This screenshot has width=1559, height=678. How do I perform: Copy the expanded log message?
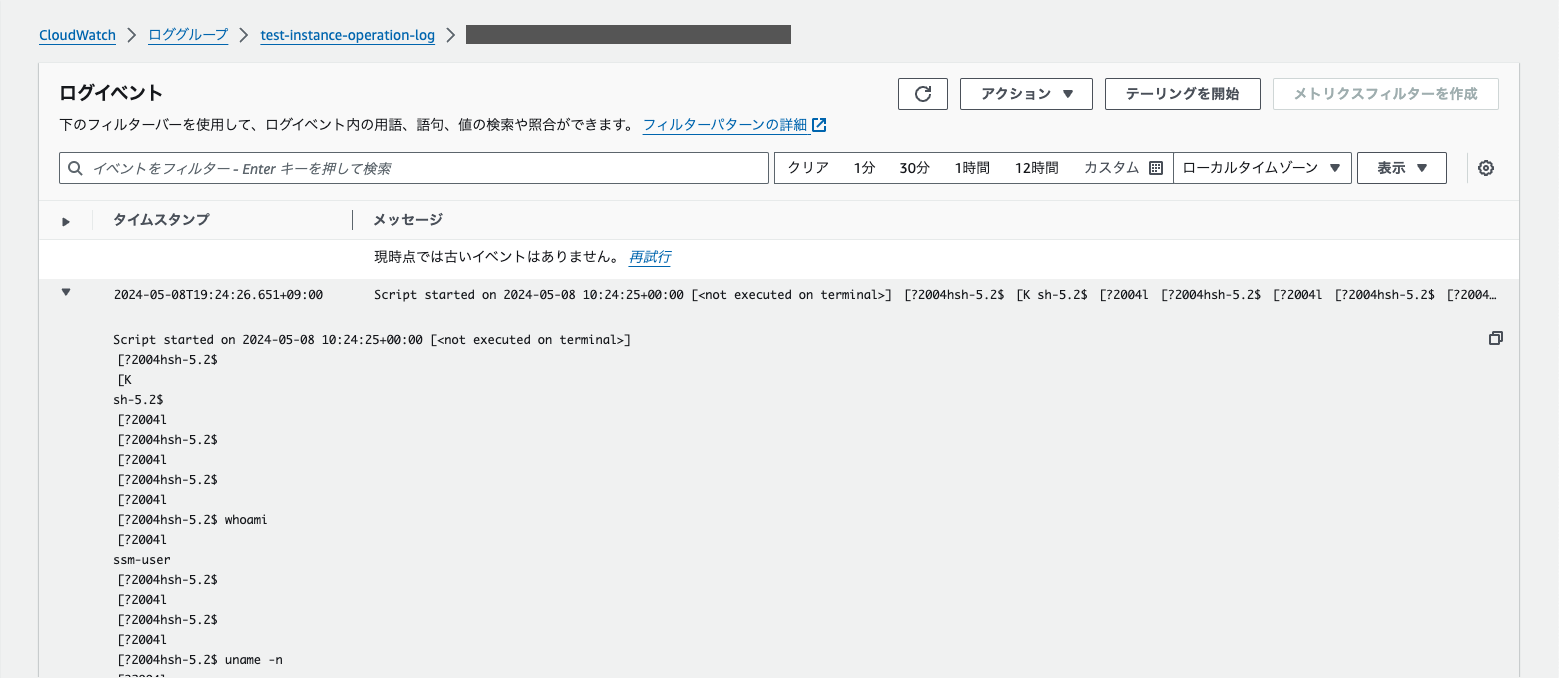[1495, 338]
